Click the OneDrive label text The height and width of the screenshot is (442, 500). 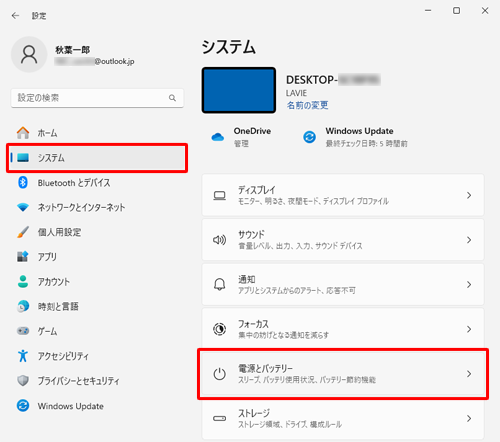[x=252, y=131]
